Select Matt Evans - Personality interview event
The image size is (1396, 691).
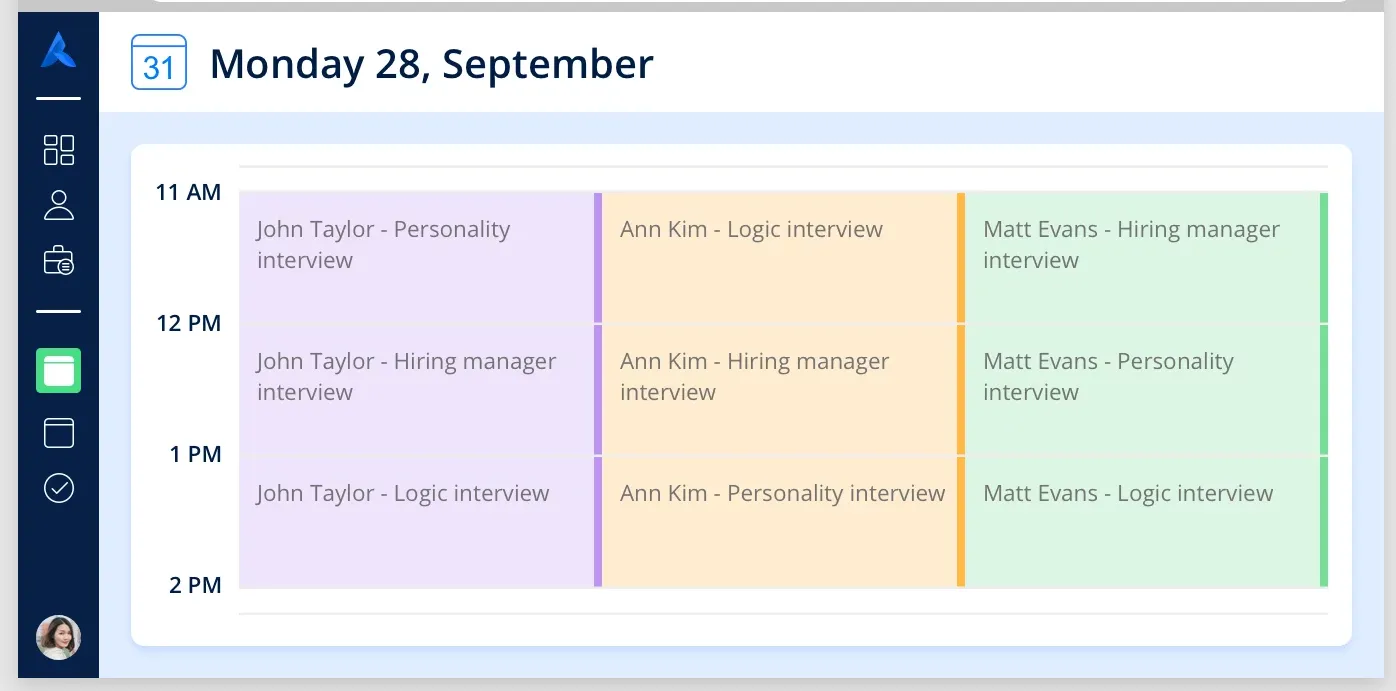point(1147,389)
